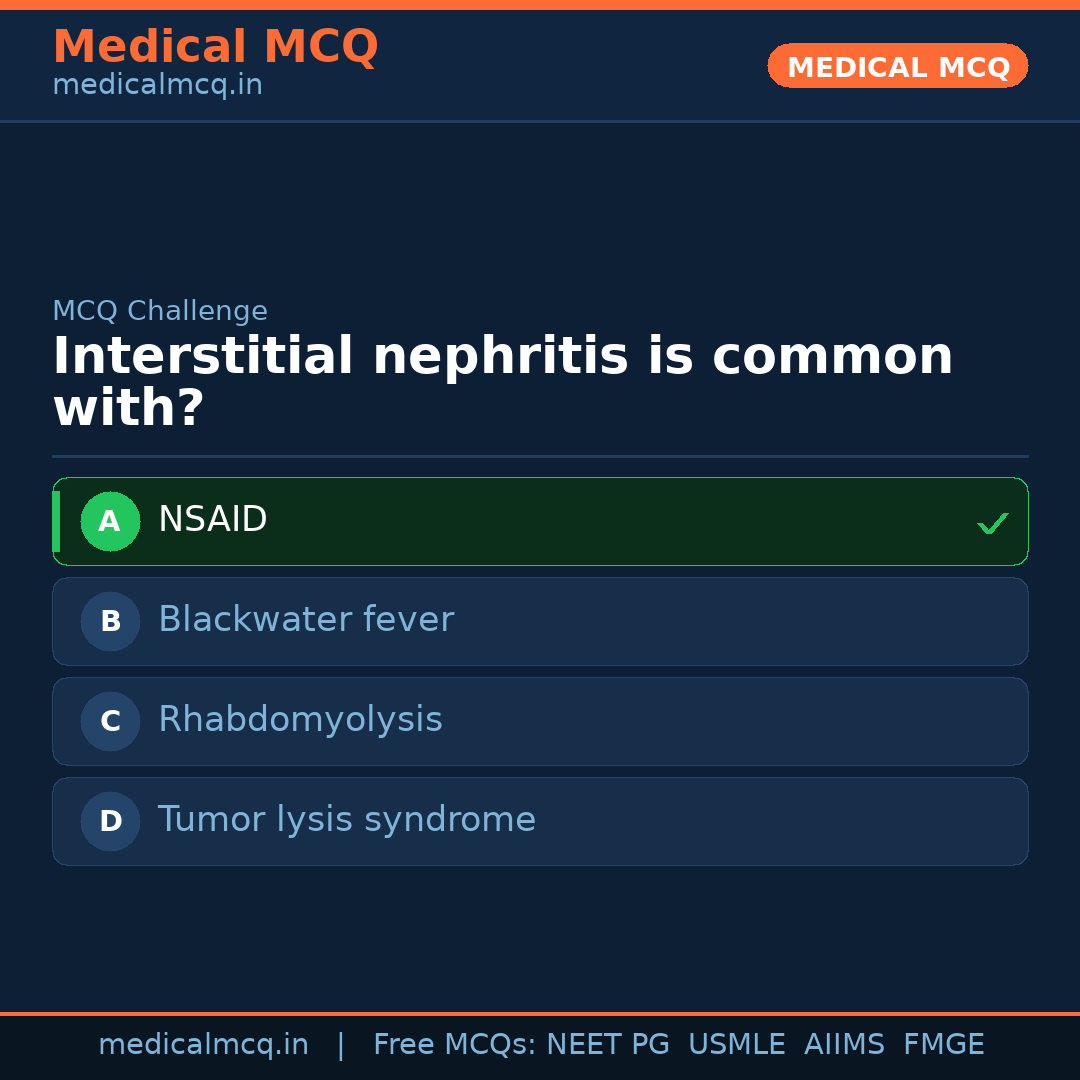The height and width of the screenshot is (1080, 1080).
Task: Click the green A option circle
Action: tap(110, 521)
